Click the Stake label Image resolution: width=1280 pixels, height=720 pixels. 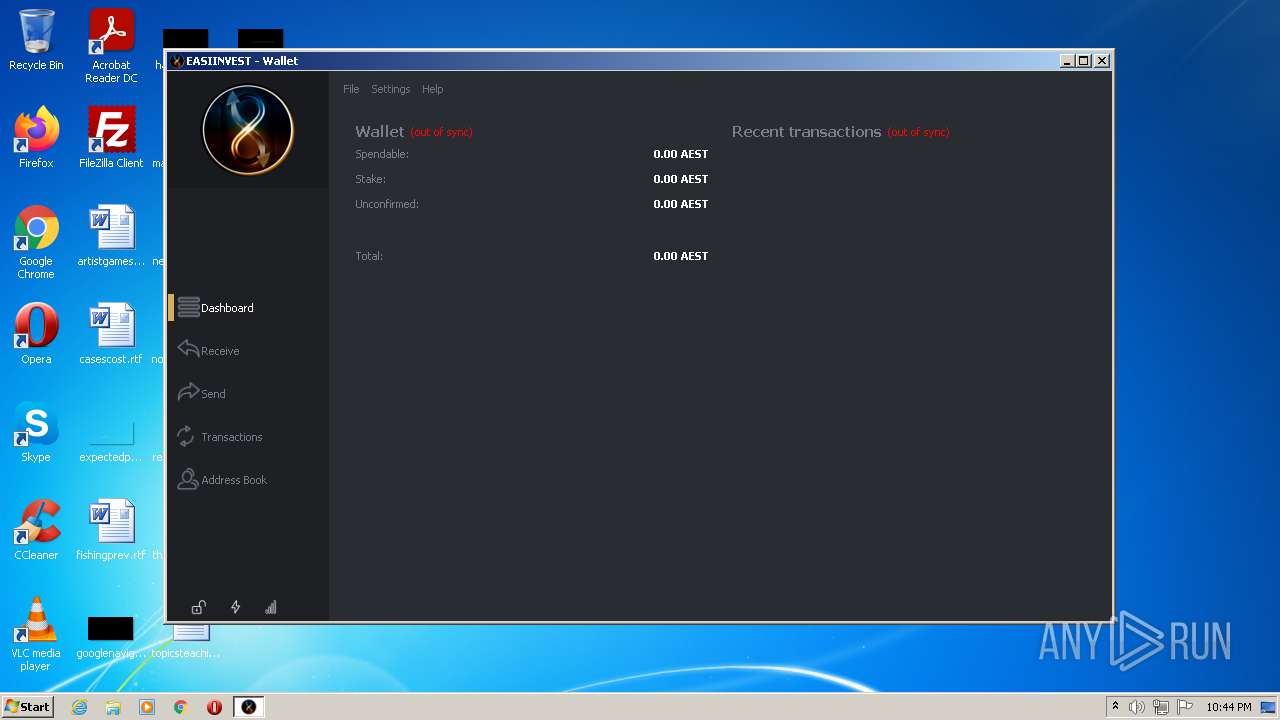coord(370,179)
